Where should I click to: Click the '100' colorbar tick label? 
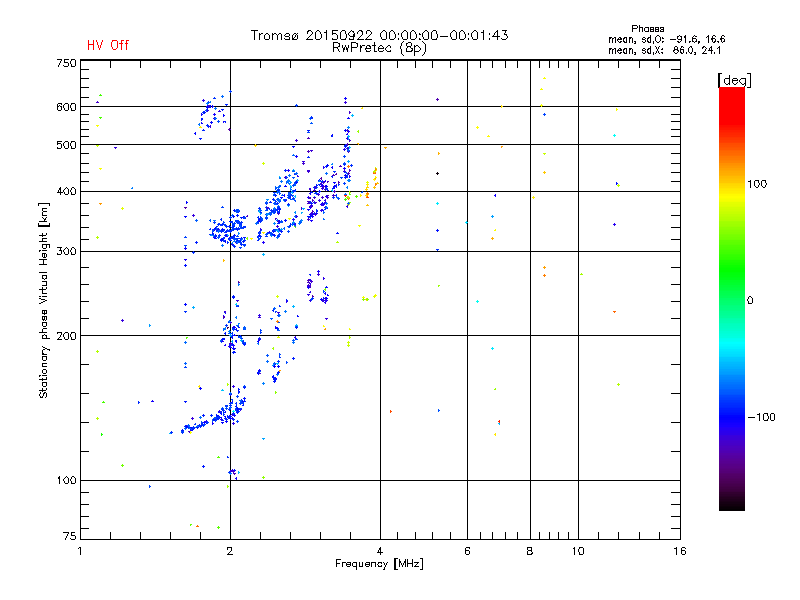[757, 184]
